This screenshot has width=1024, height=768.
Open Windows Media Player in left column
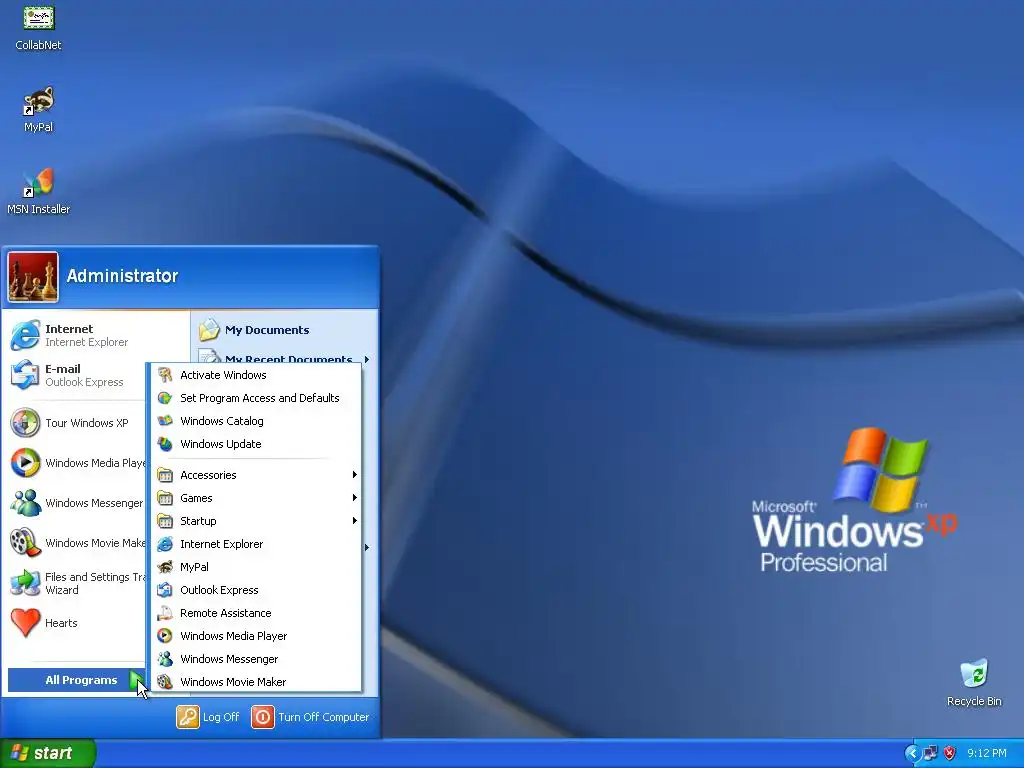pos(76,463)
